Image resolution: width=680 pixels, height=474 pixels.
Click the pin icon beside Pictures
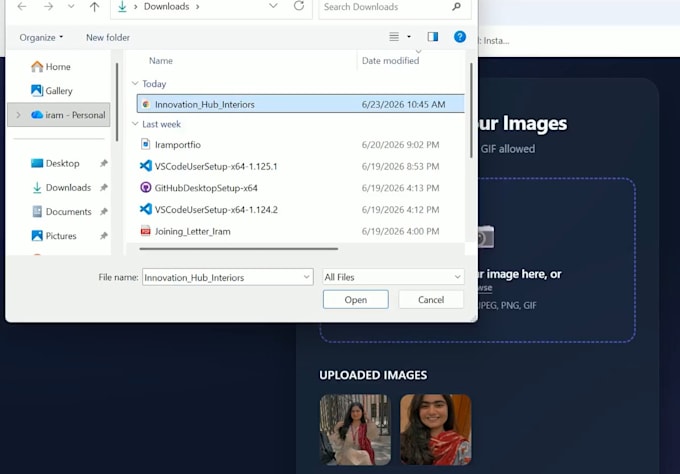coord(104,236)
